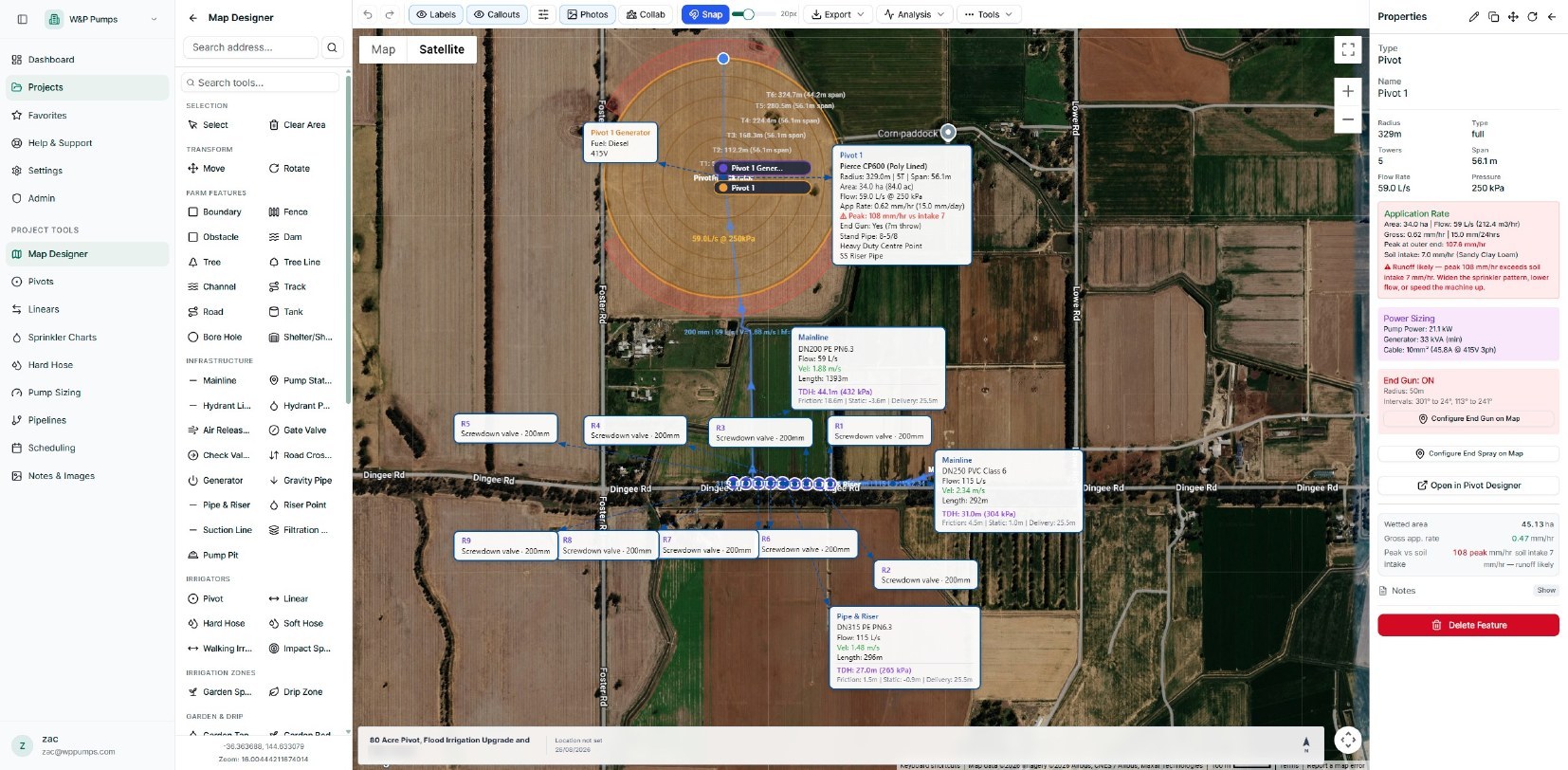Toggle Photos layer on map
Screen dimensions: 1568x770
[587, 14]
